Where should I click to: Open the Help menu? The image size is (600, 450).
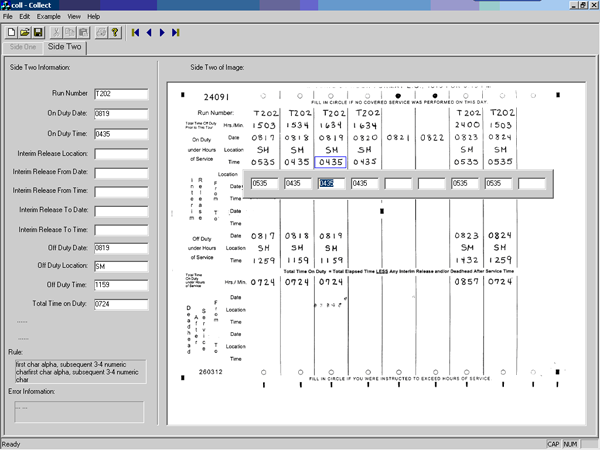pyautogui.click(x=93, y=16)
